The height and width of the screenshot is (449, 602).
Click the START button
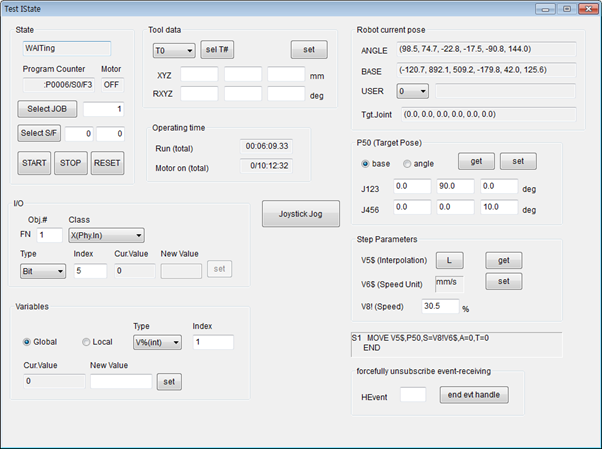[x=34, y=163]
